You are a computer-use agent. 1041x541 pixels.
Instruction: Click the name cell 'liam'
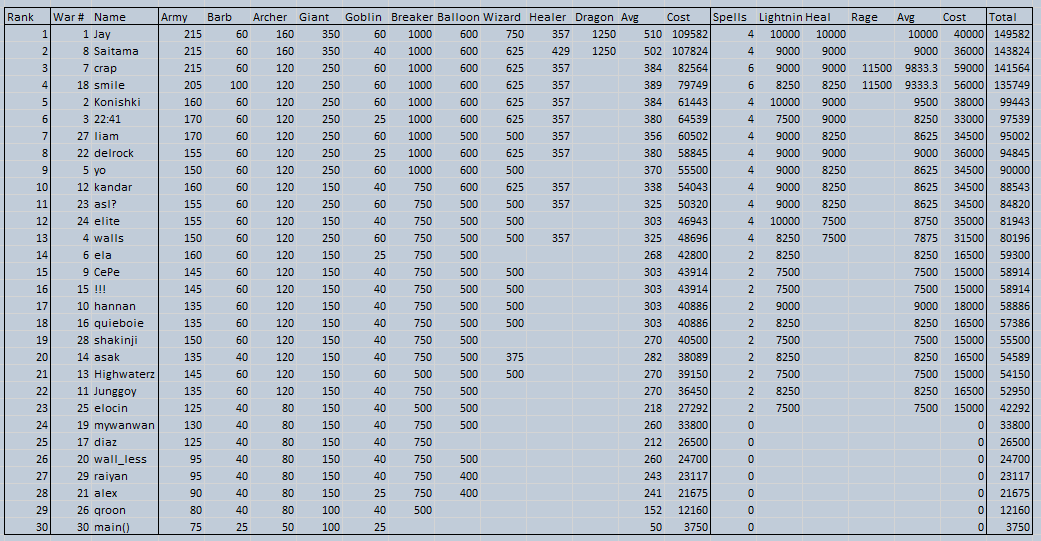tap(106, 136)
